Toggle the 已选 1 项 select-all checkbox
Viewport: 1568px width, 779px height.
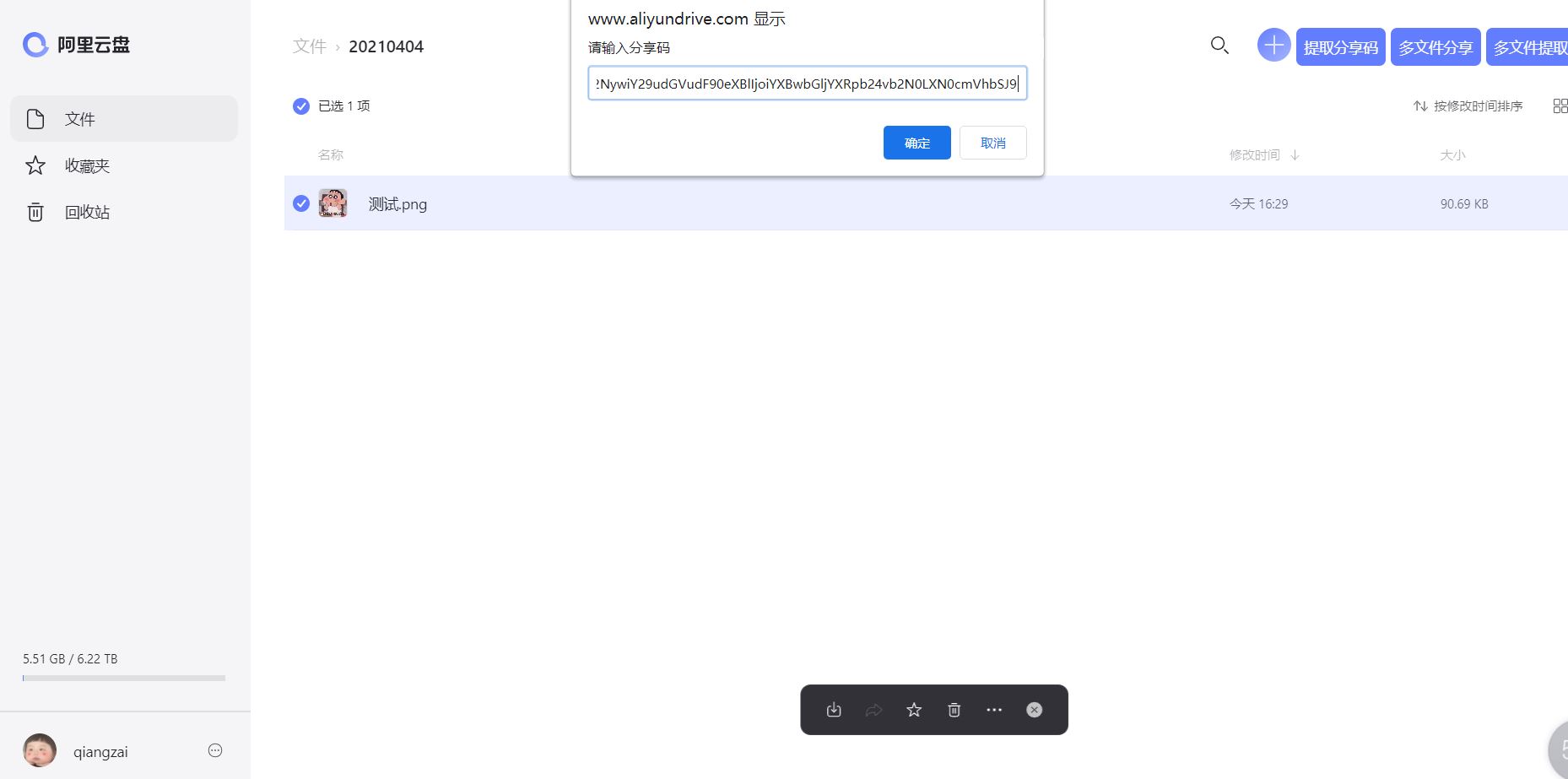click(301, 105)
